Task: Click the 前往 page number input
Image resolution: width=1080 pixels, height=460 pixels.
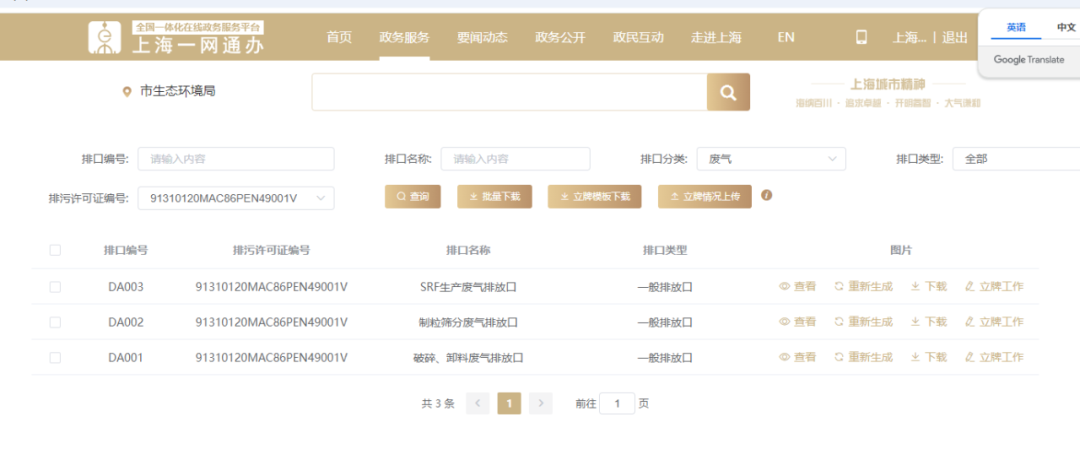Action: click(x=617, y=404)
